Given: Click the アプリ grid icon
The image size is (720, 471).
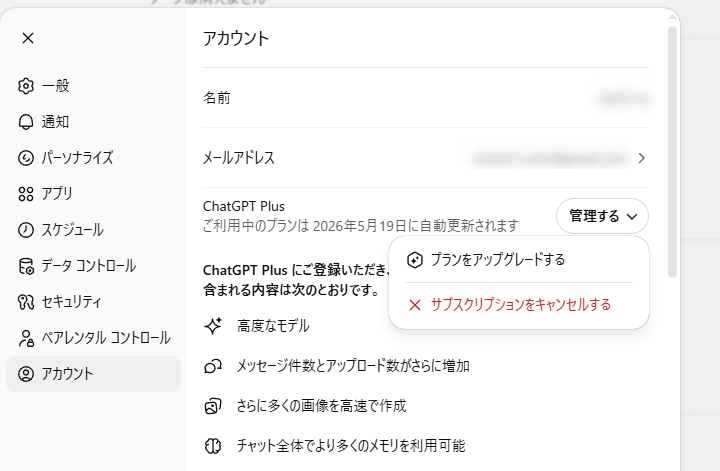Looking at the screenshot, I should tap(26, 194).
